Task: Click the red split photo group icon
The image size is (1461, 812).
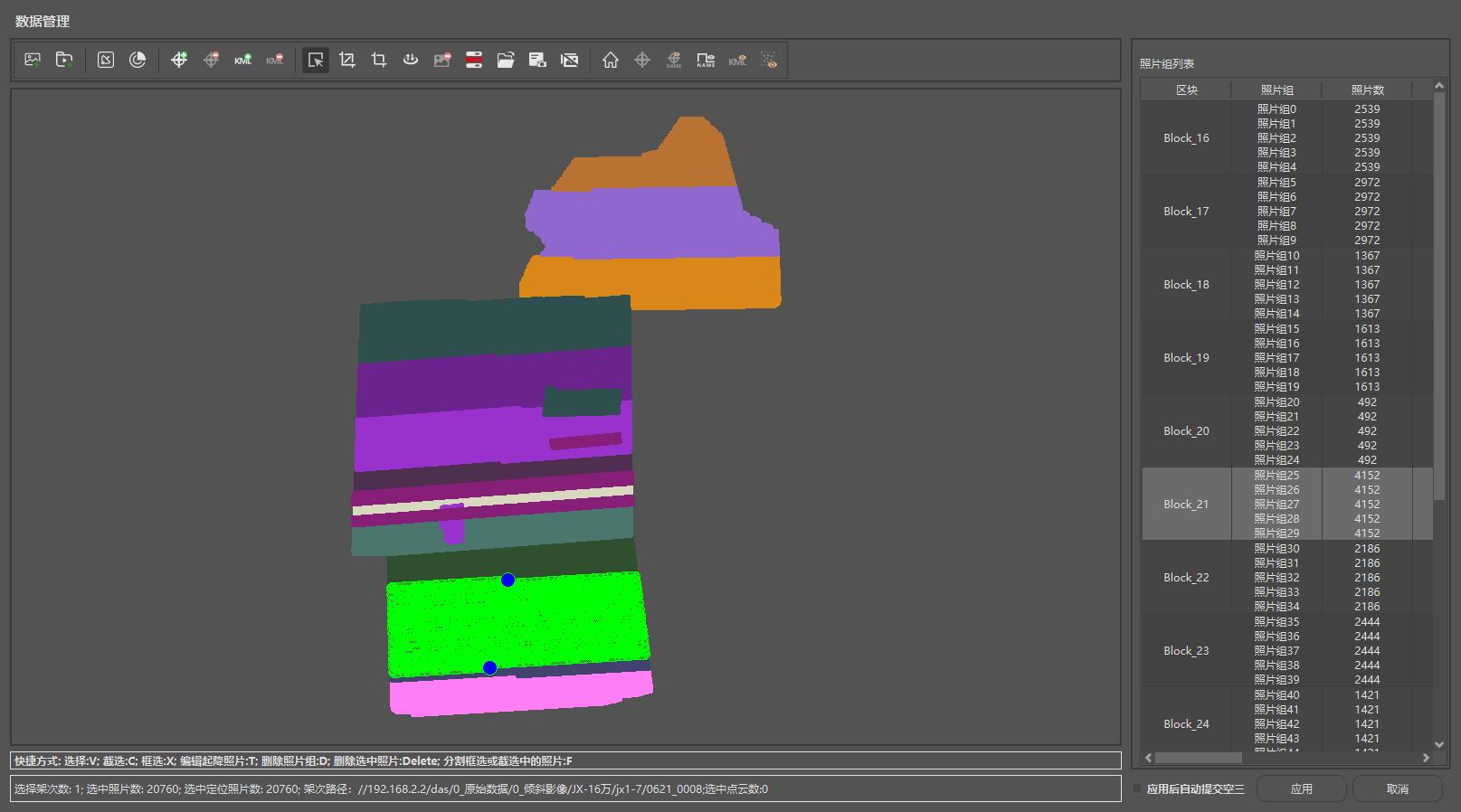Action: [474, 60]
